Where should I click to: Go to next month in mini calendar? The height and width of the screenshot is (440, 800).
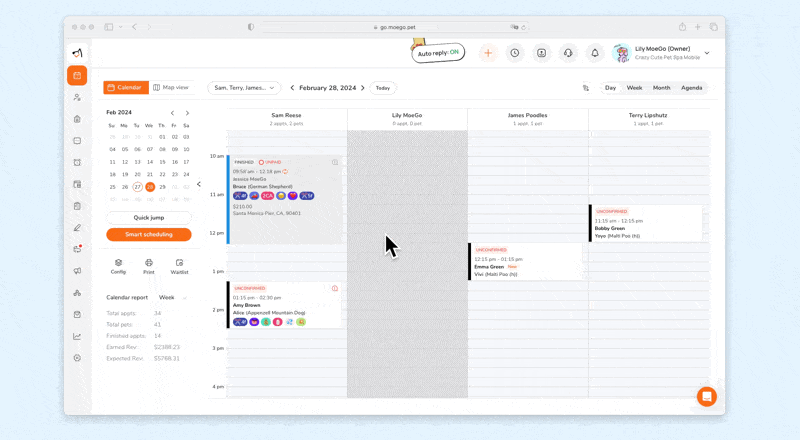click(187, 113)
